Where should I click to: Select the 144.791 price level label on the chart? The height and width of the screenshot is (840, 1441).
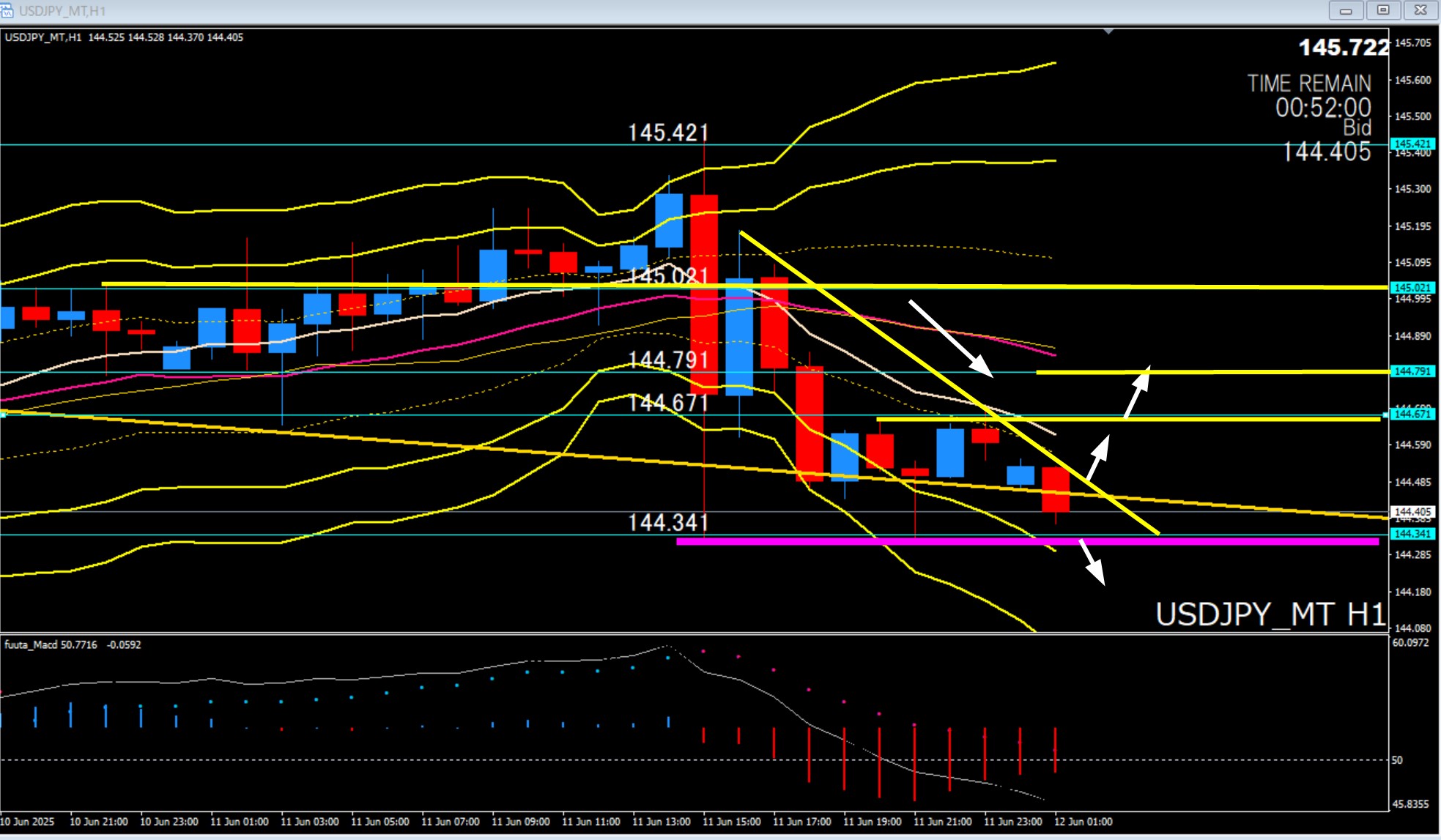(668, 360)
